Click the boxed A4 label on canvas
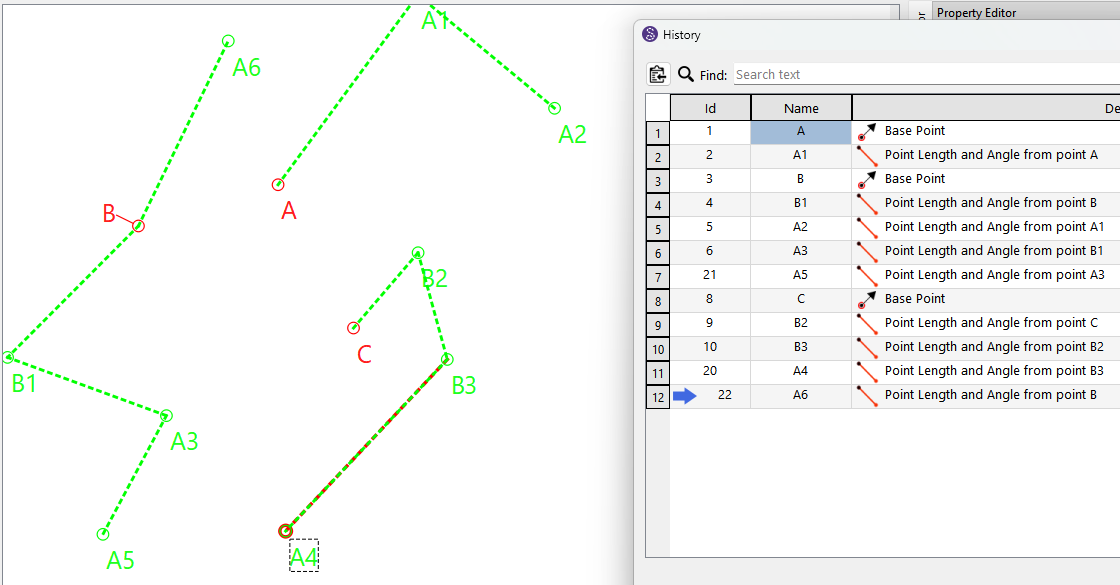The width and height of the screenshot is (1120, 585). (304, 556)
